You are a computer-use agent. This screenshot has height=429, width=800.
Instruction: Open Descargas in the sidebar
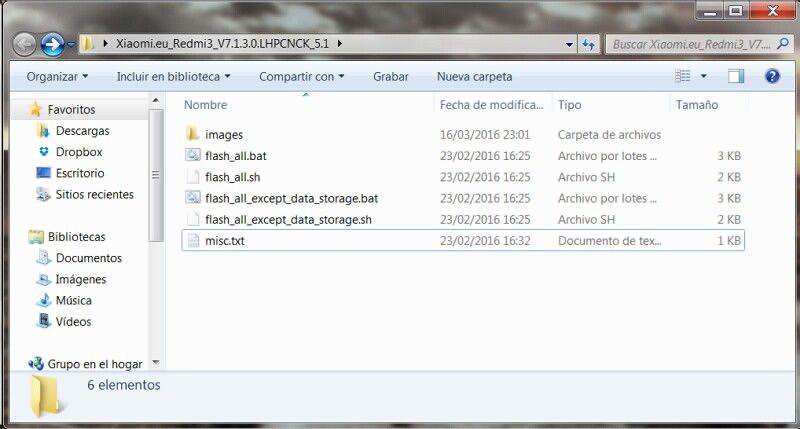coord(83,131)
